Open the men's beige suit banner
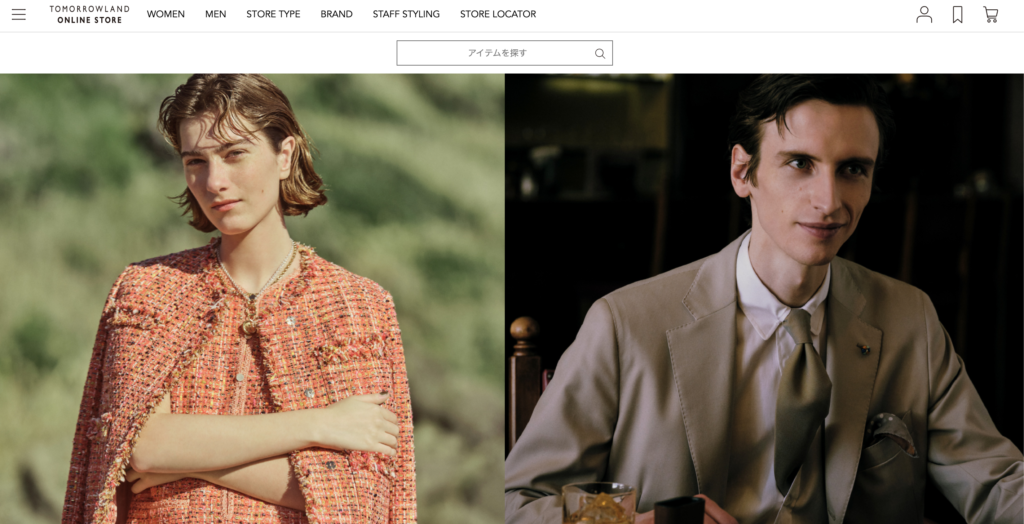Screen dimensions: 1024x524 point(765,299)
